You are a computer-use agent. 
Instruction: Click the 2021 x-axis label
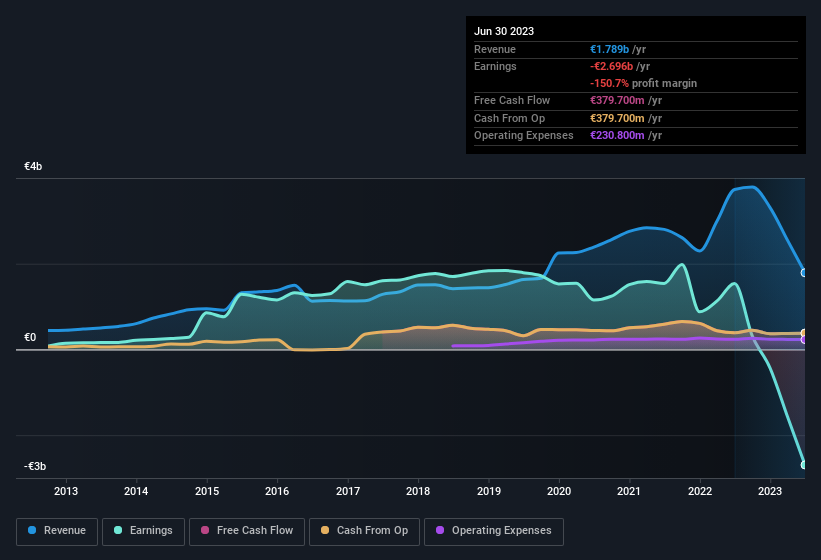coord(629,491)
